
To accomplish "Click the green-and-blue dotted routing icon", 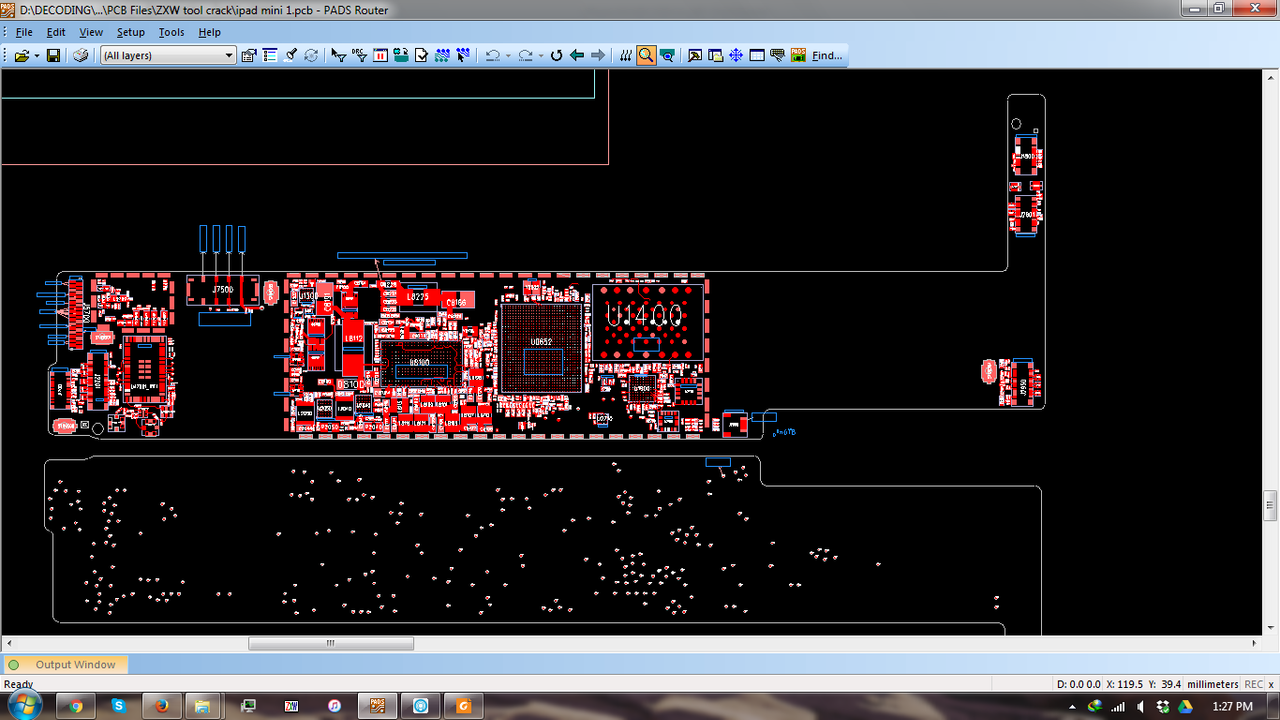I will pos(443,55).
